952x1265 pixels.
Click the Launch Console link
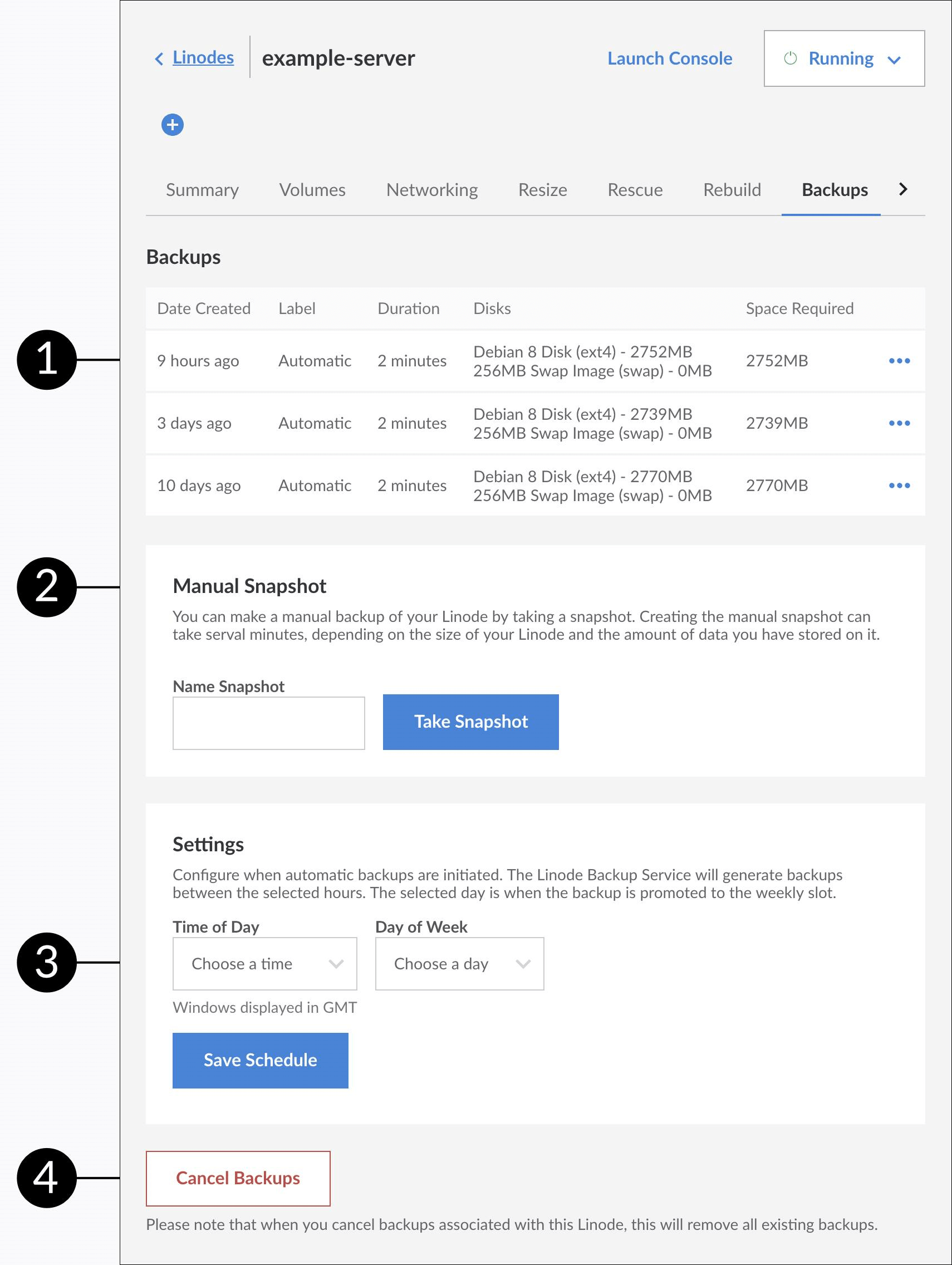(x=670, y=58)
